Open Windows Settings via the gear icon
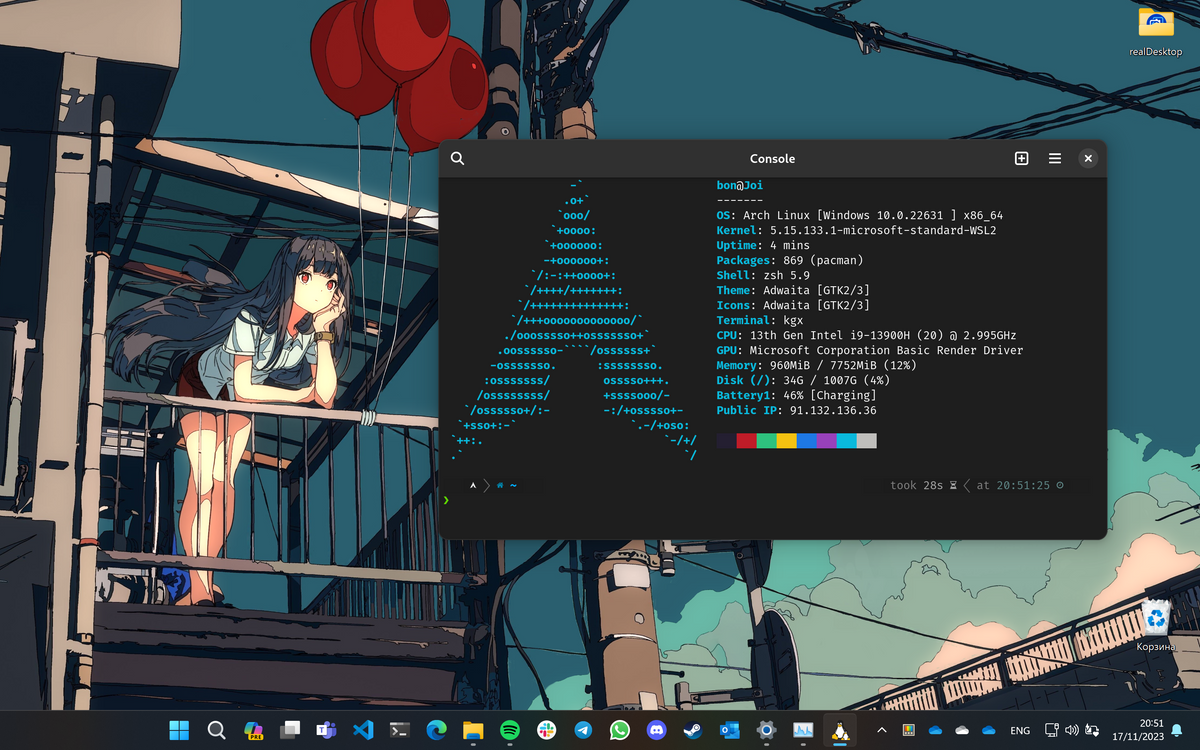This screenshot has width=1200, height=750. (766, 730)
